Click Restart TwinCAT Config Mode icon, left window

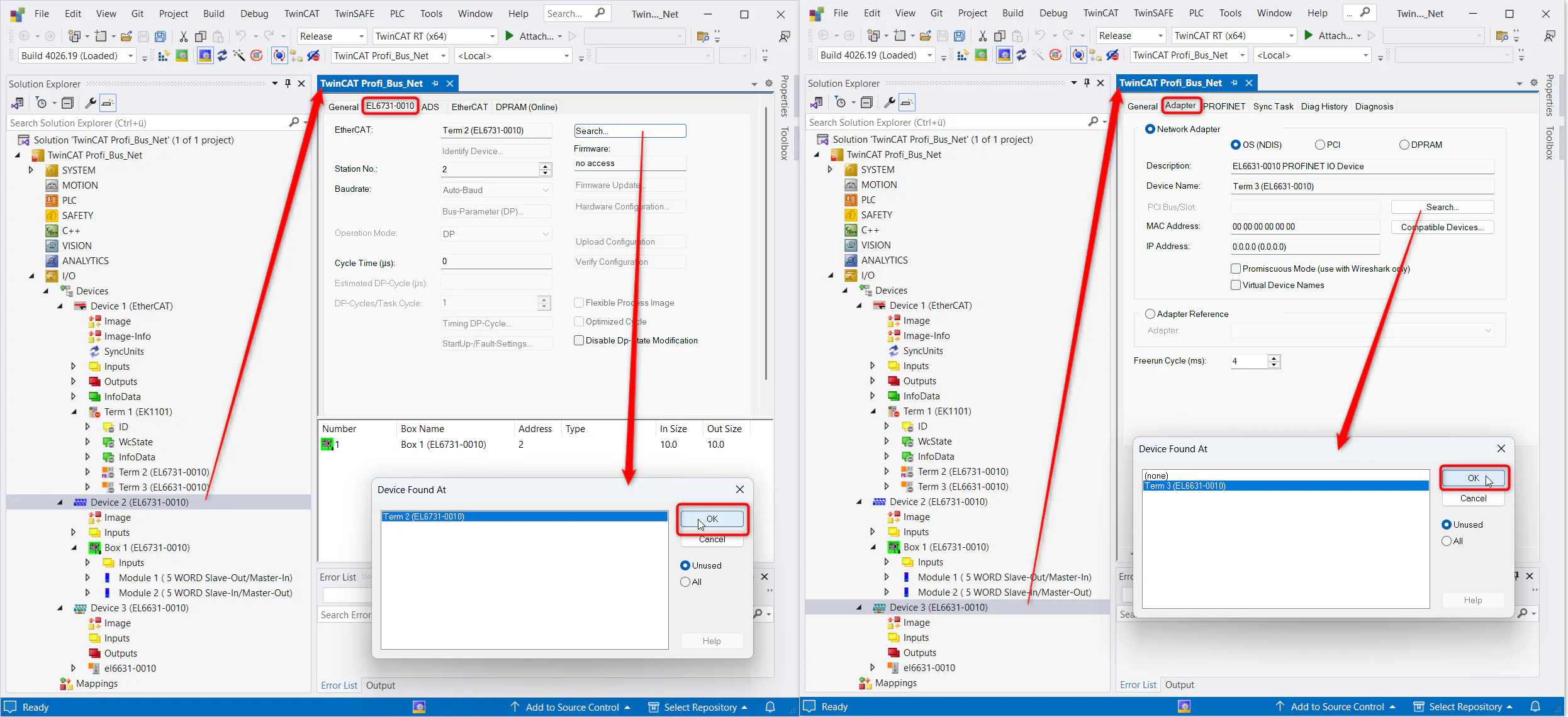pos(205,56)
